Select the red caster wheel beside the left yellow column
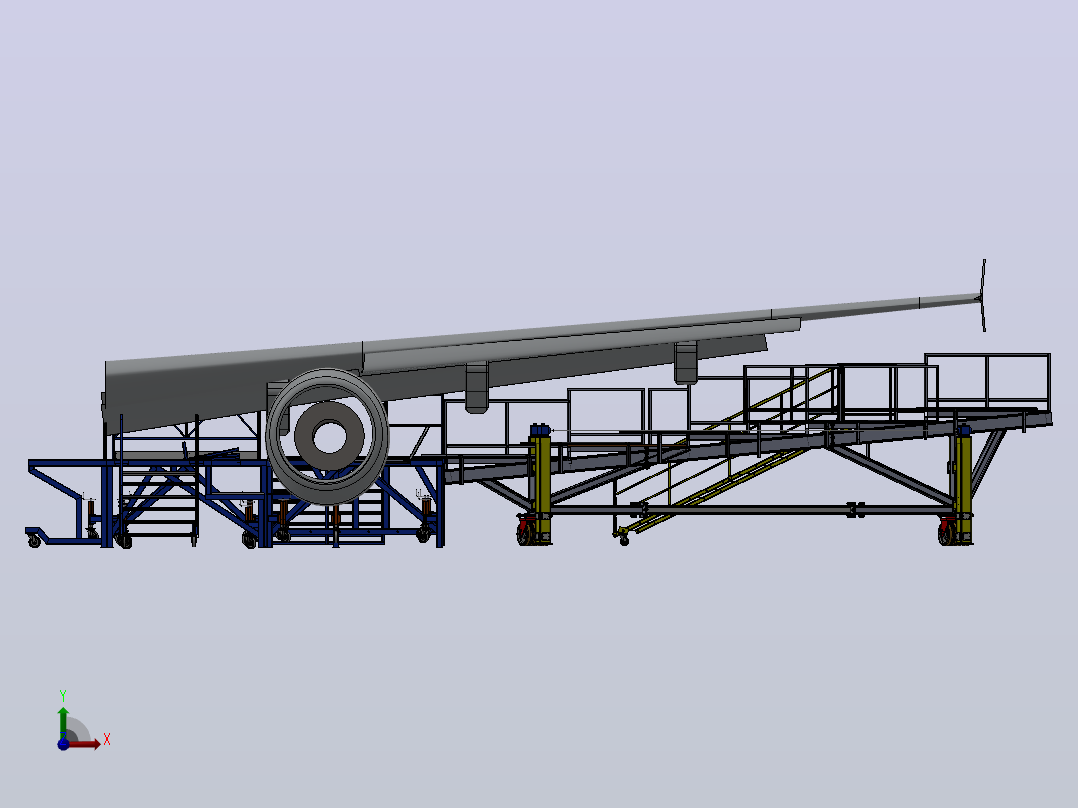Viewport: 1078px width, 808px height. click(x=525, y=530)
